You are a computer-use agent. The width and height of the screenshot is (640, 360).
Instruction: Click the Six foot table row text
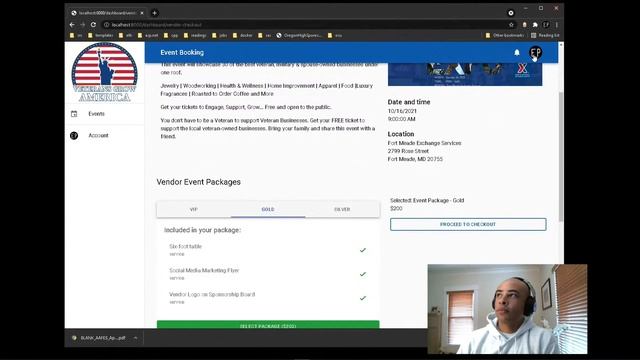(x=185, y=247)
